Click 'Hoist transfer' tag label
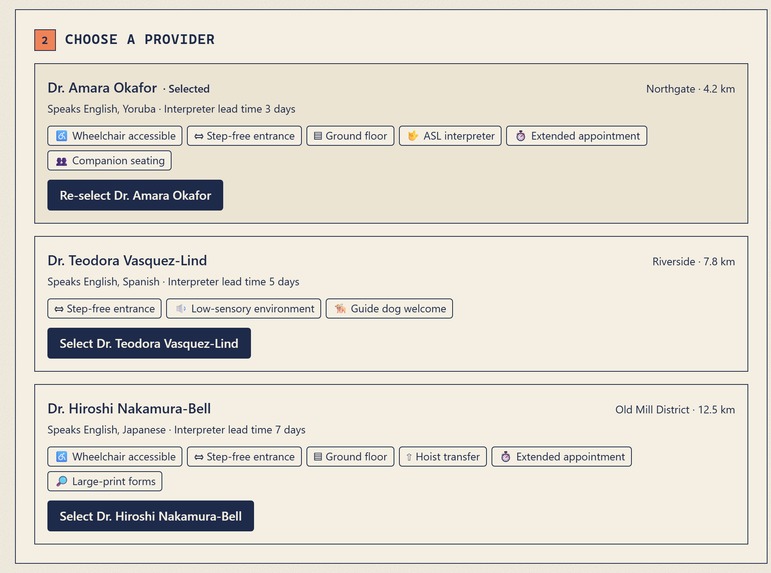This screenshot has height=573, width=771. click(x=447, y=456)
